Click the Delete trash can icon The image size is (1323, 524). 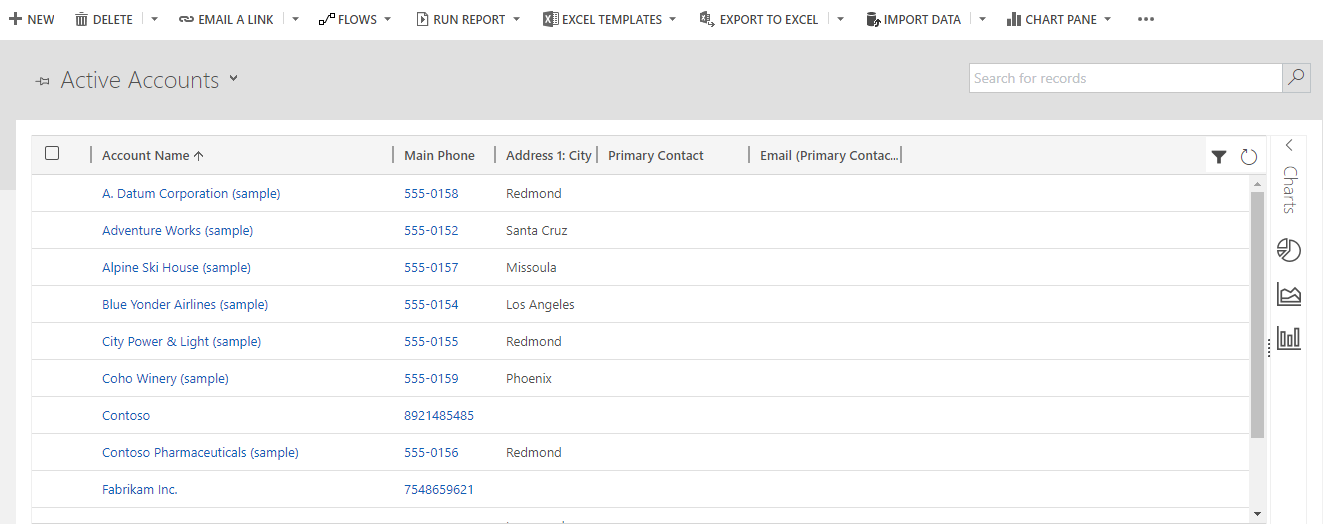pos(81,19)
